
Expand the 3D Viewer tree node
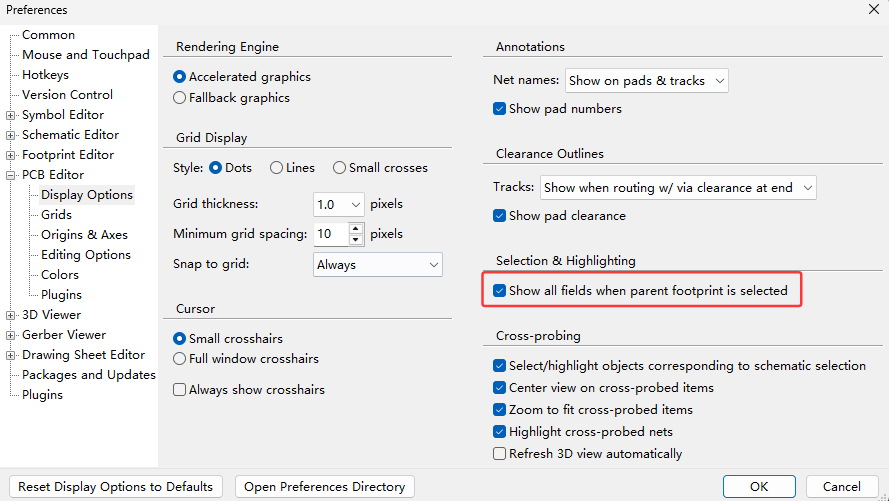point(10,315)
